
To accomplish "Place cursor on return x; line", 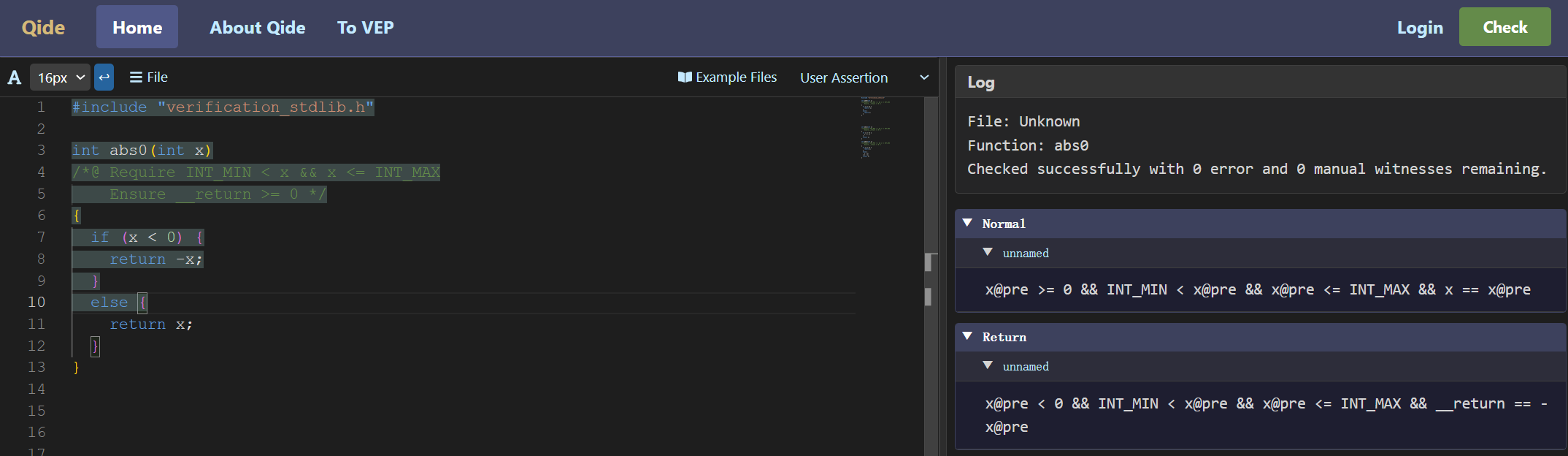I will 151,324.
